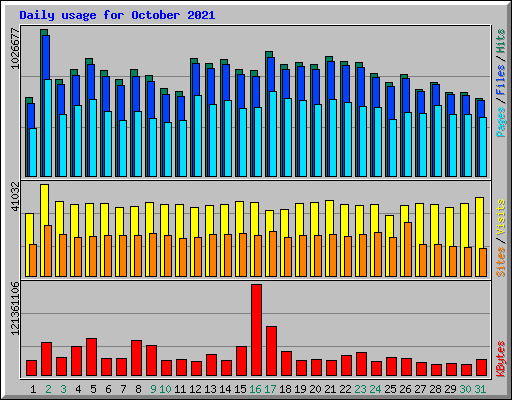Click day label 28 on the x-axis
Image resolution: width=512 pixels, height=400 pixels.
(435, 389)
